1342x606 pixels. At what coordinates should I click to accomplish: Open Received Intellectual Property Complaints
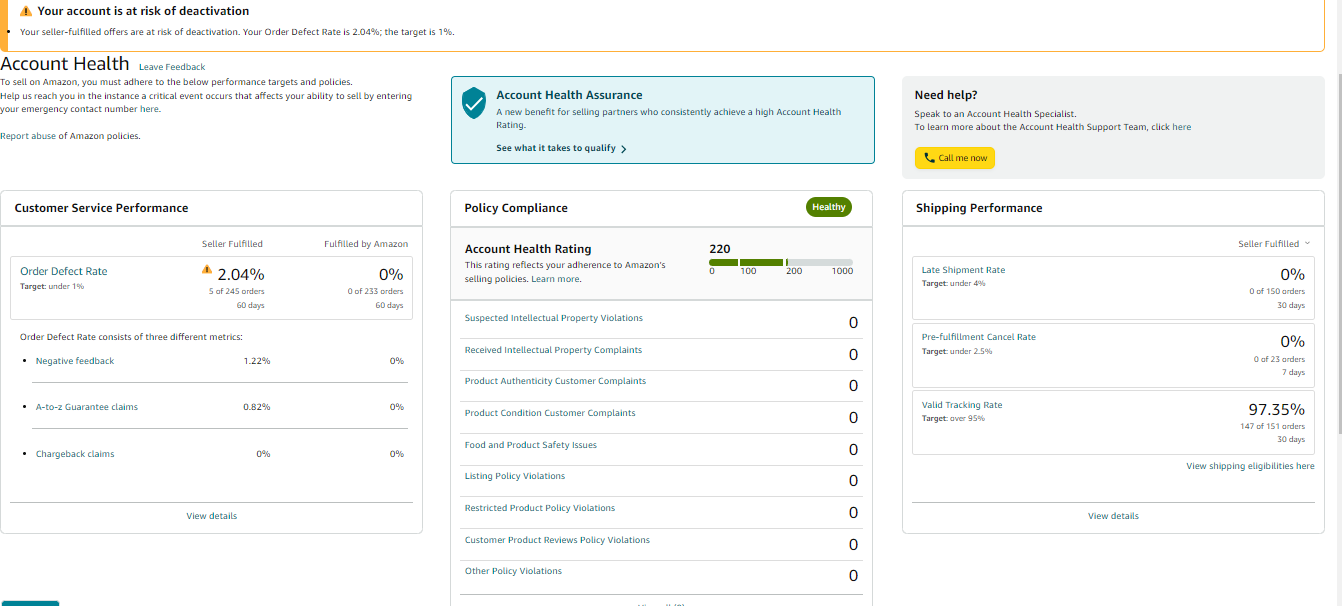[x=553, y=350]
